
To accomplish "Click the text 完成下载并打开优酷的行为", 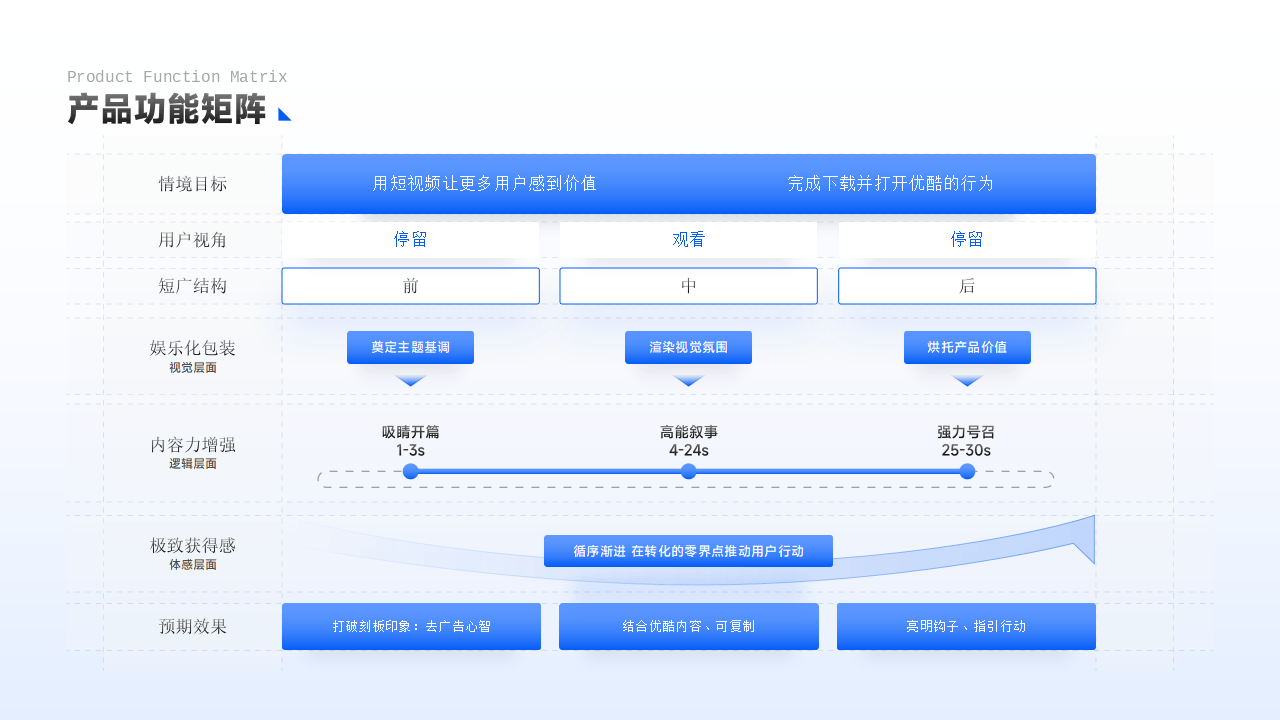I will 890,184.
